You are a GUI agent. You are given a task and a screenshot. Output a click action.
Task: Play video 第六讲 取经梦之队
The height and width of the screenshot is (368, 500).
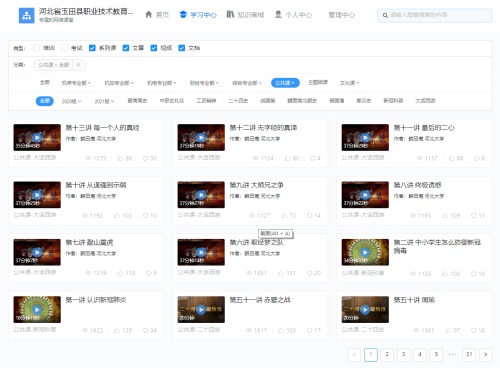(x=201, y=252)
